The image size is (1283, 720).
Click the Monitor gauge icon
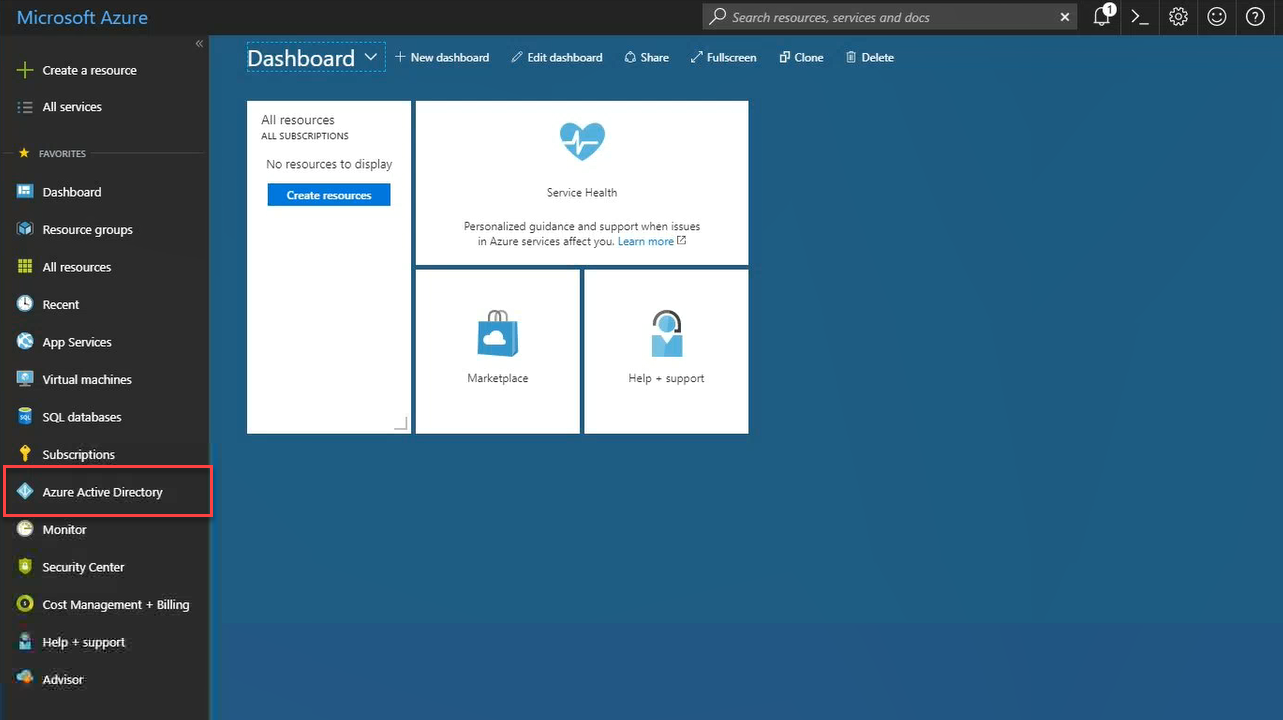pyautogui.click(x=25, y=529)
